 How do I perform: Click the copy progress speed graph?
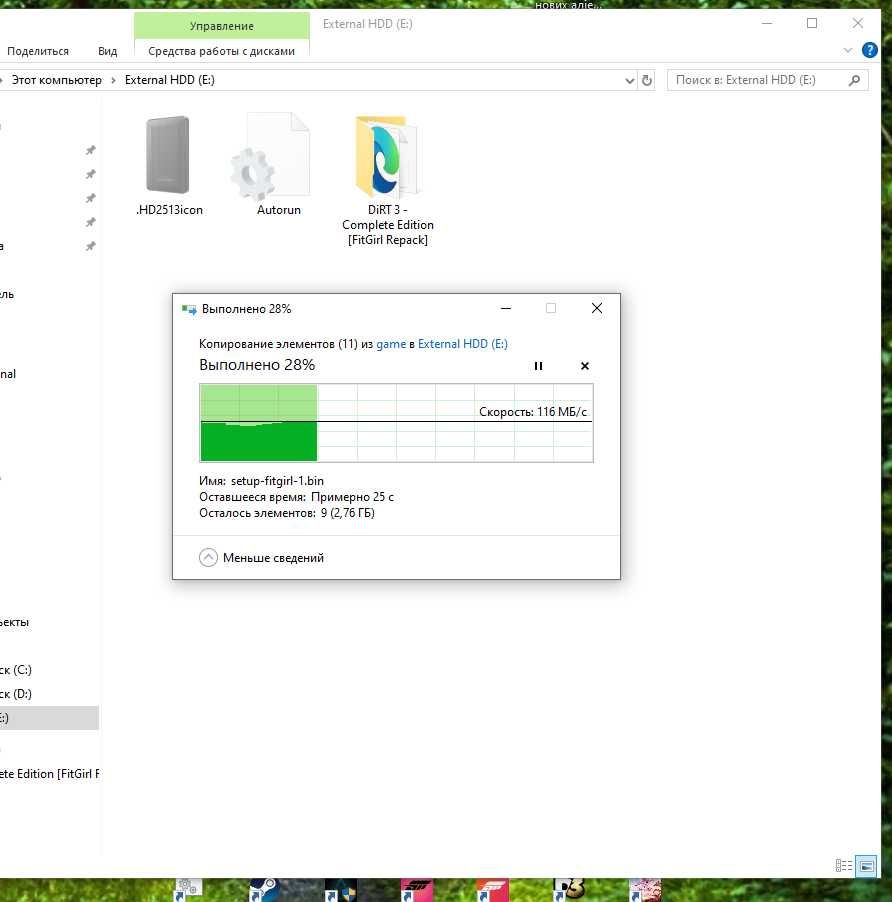click(x=396, y=423)
